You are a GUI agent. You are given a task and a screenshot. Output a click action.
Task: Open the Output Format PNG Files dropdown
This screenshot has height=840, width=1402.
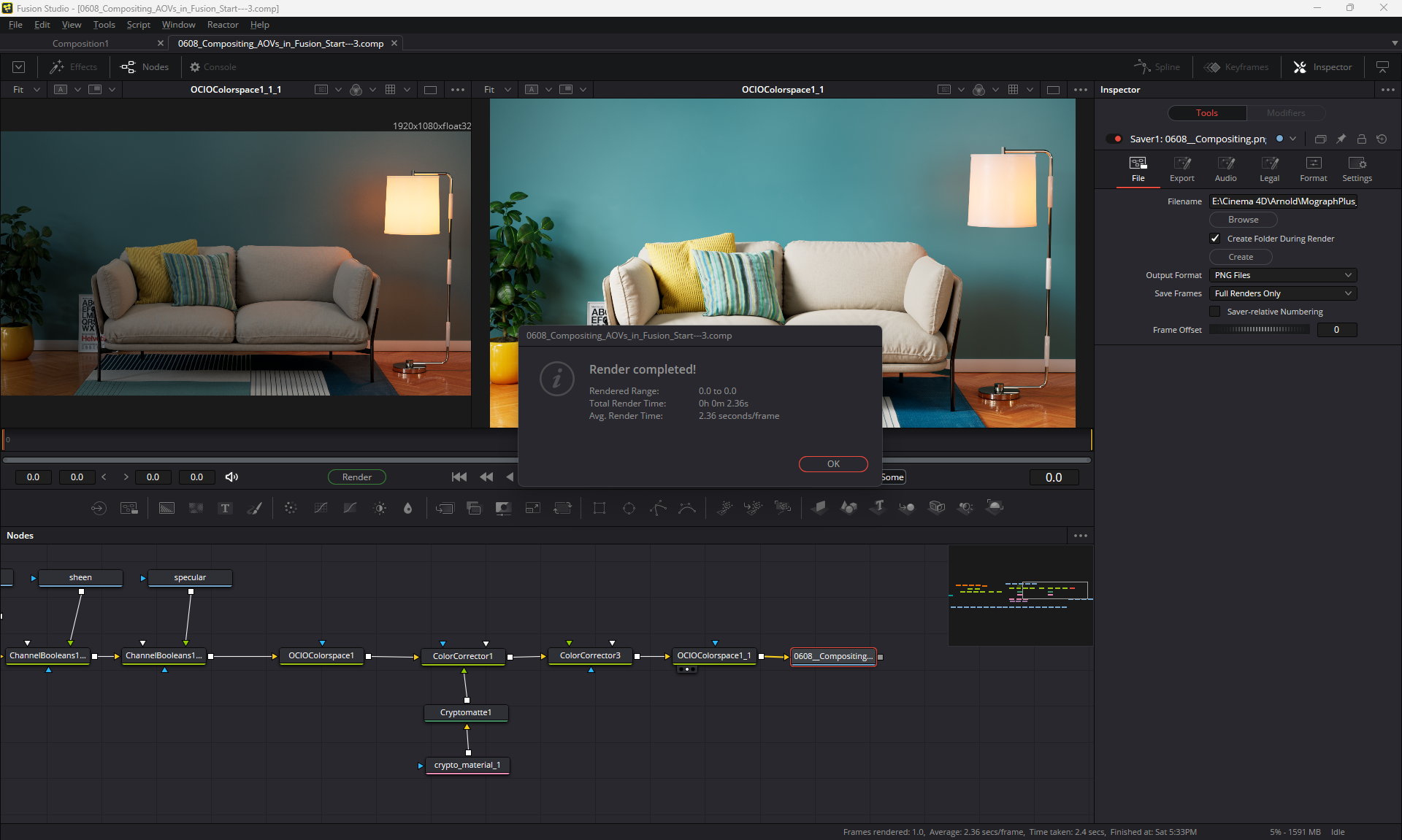(x=1282, y=275)
